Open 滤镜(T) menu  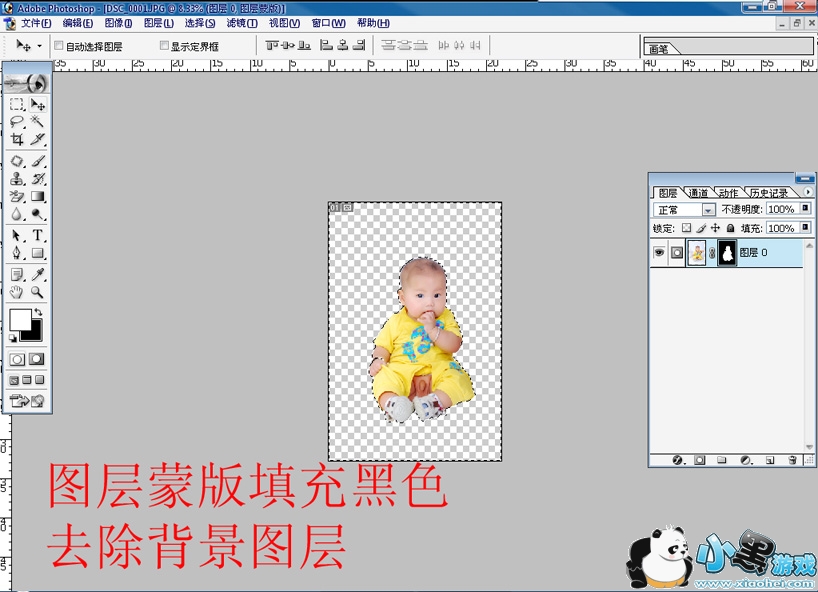point(242,23)
